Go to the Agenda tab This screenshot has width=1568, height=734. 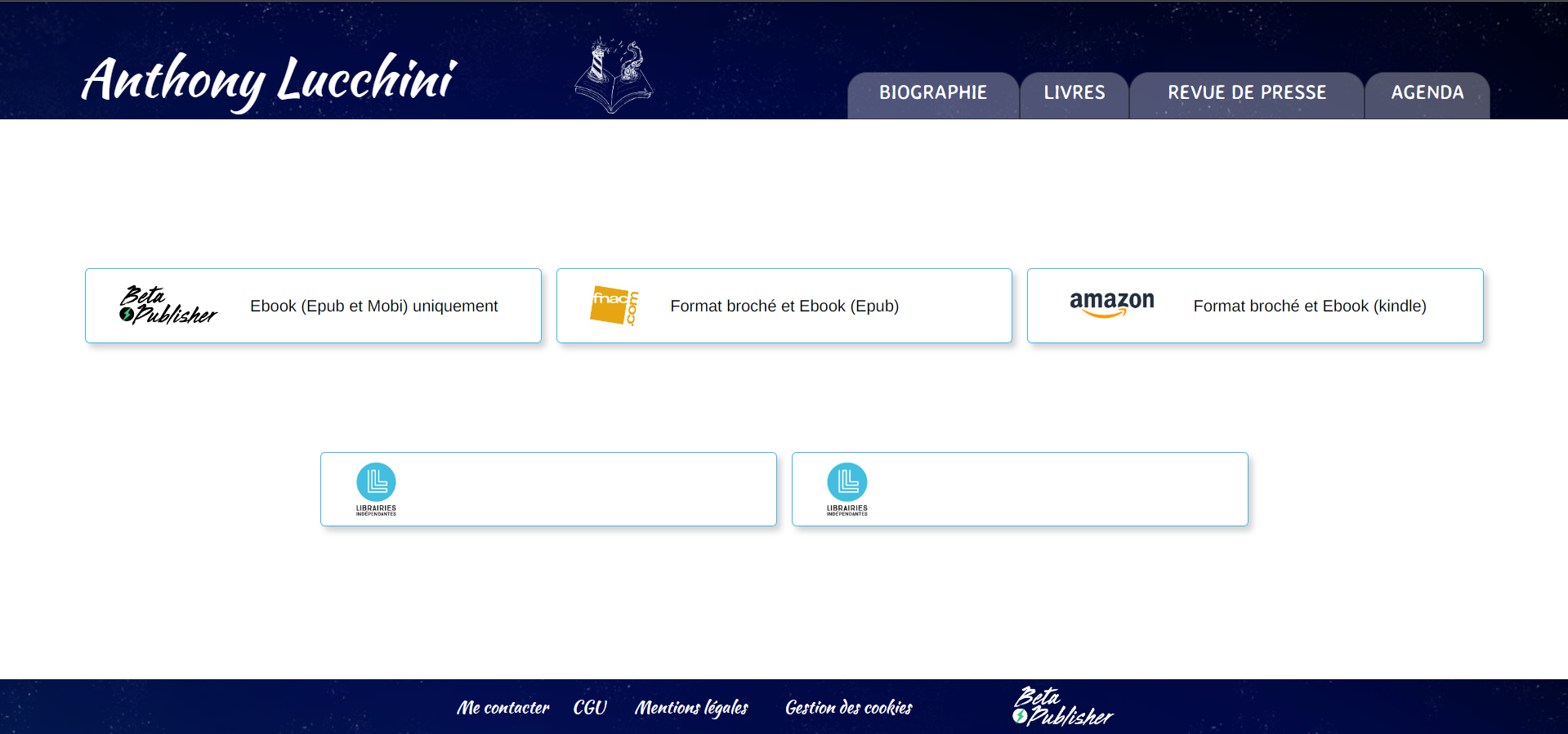click(x=1427, y=95)
